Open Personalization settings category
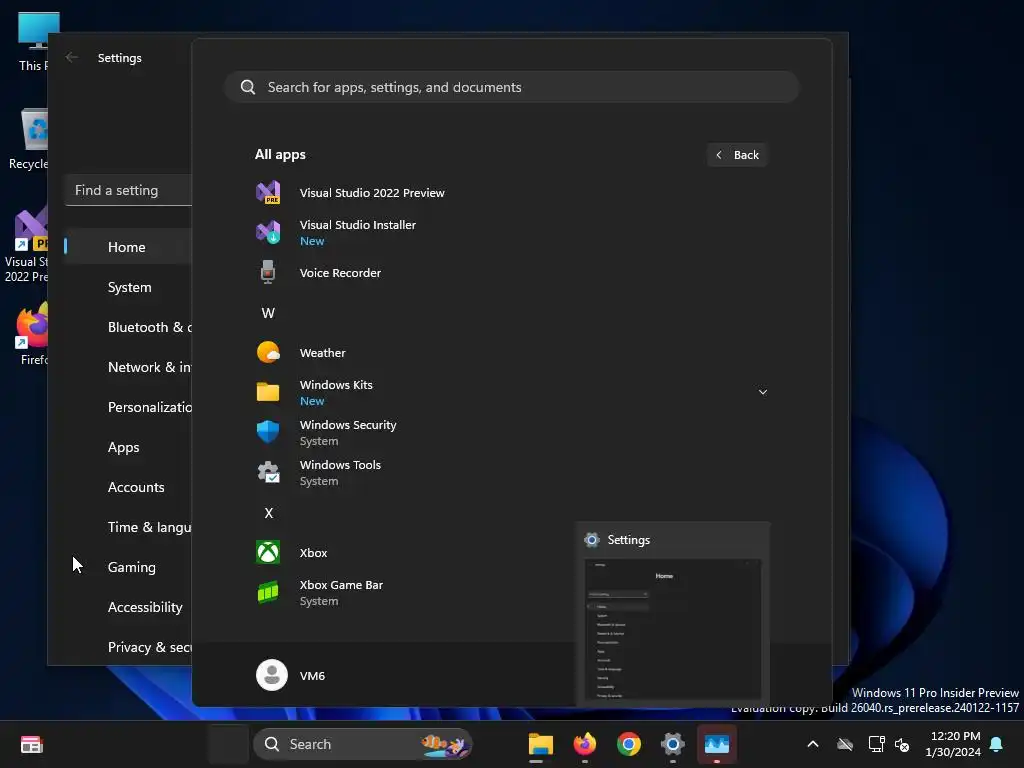The width and height of the screenshot is (1024, 768). (128, 407)
